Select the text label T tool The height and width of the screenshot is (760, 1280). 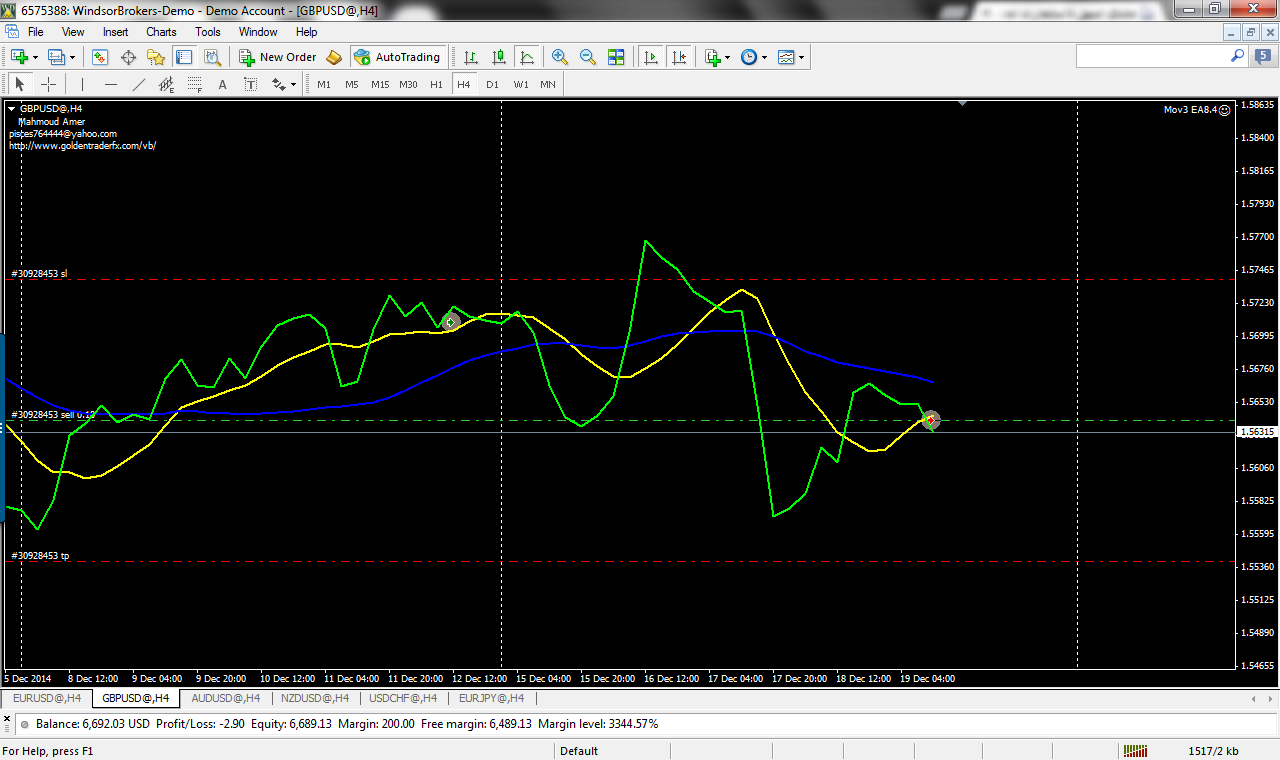[x=250, y=84]
